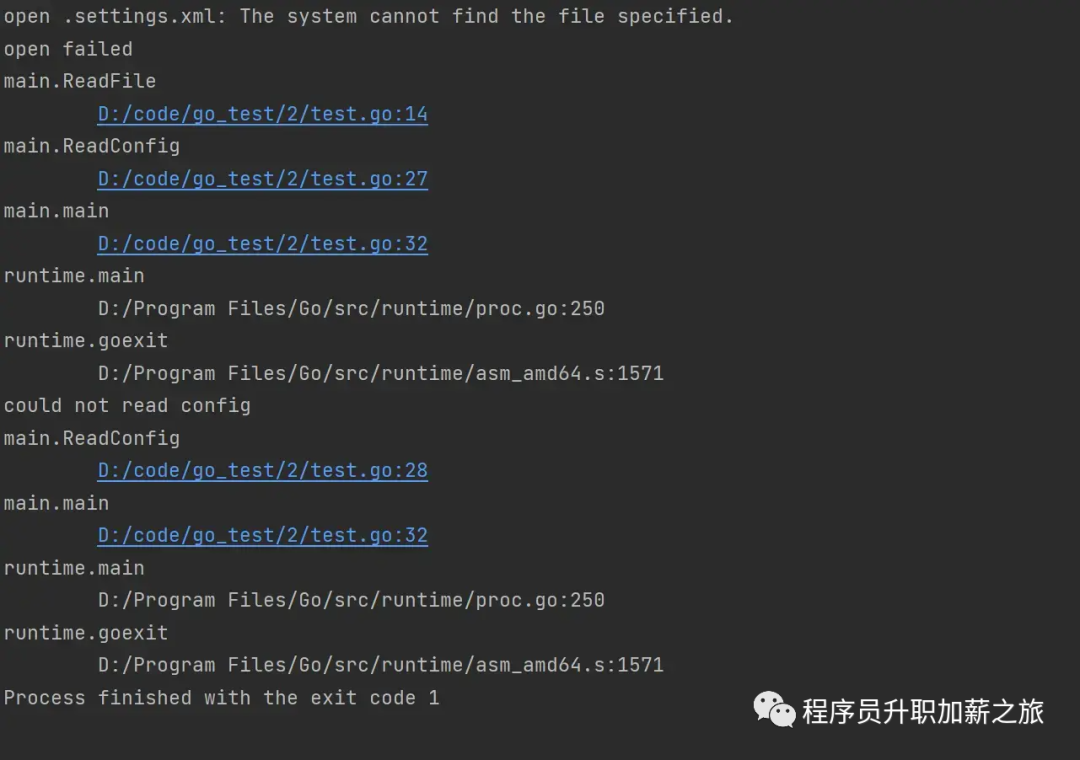Open test.go:32 link under the open failed trace

(262, 244)
